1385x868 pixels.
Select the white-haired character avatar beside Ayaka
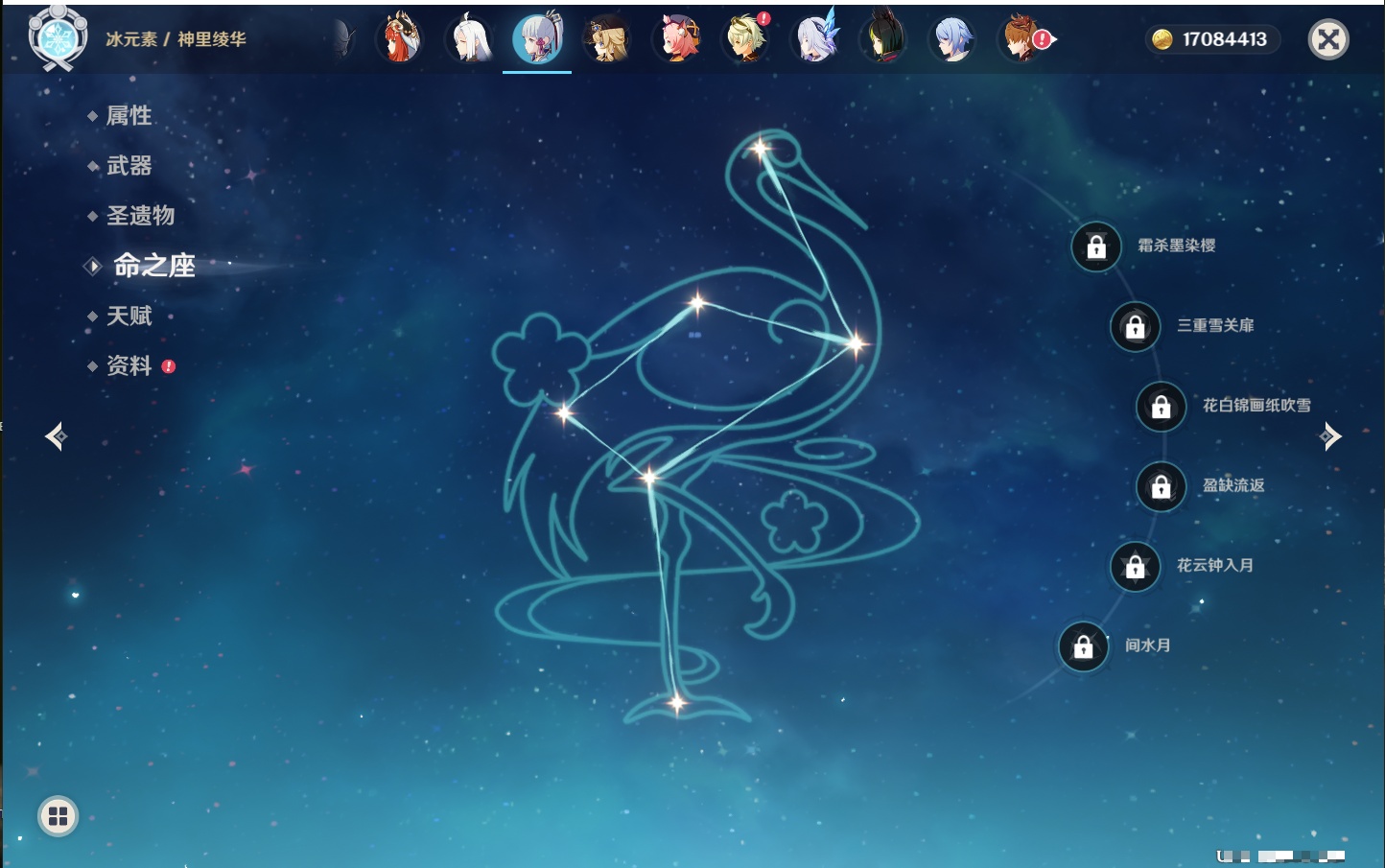click(469, 38)
